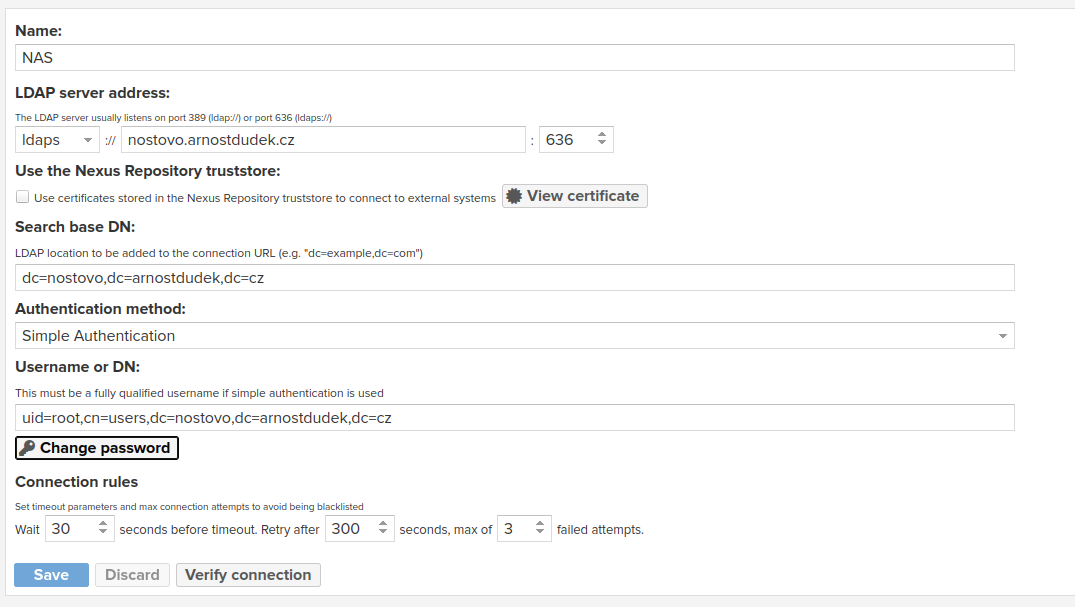The height and width of the screenshot is (607, 1075).
Task: Decrease max failed attempts value
Action: click(539, 534)
